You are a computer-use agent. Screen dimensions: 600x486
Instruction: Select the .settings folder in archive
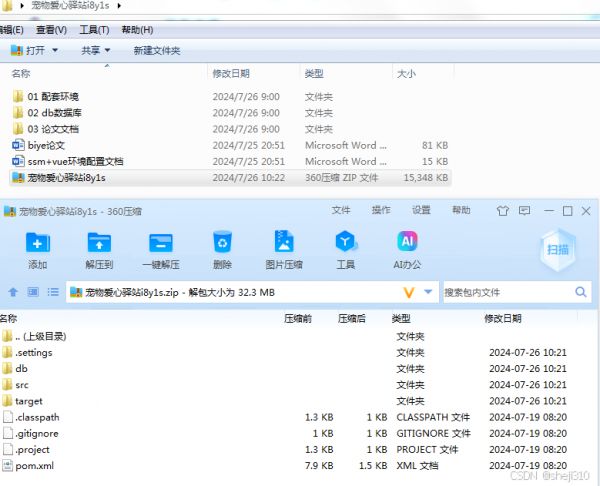point(27,352)
